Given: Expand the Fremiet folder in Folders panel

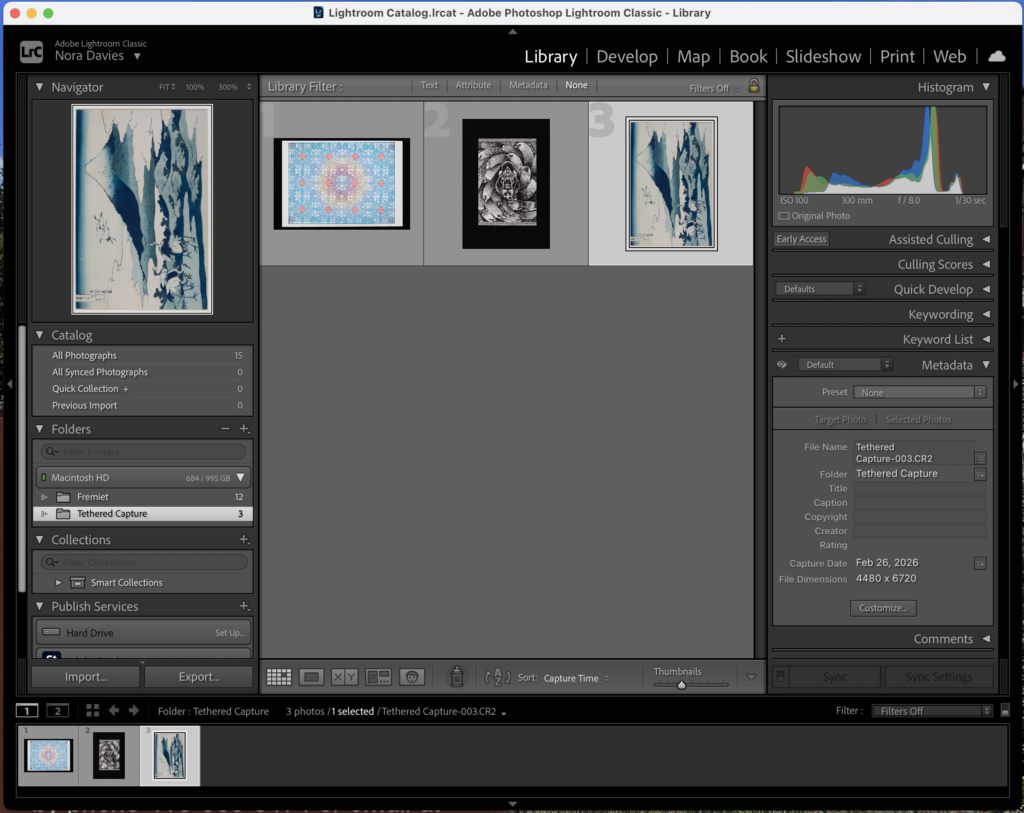Looking at the screenshot, I should (x=42, y=496).
